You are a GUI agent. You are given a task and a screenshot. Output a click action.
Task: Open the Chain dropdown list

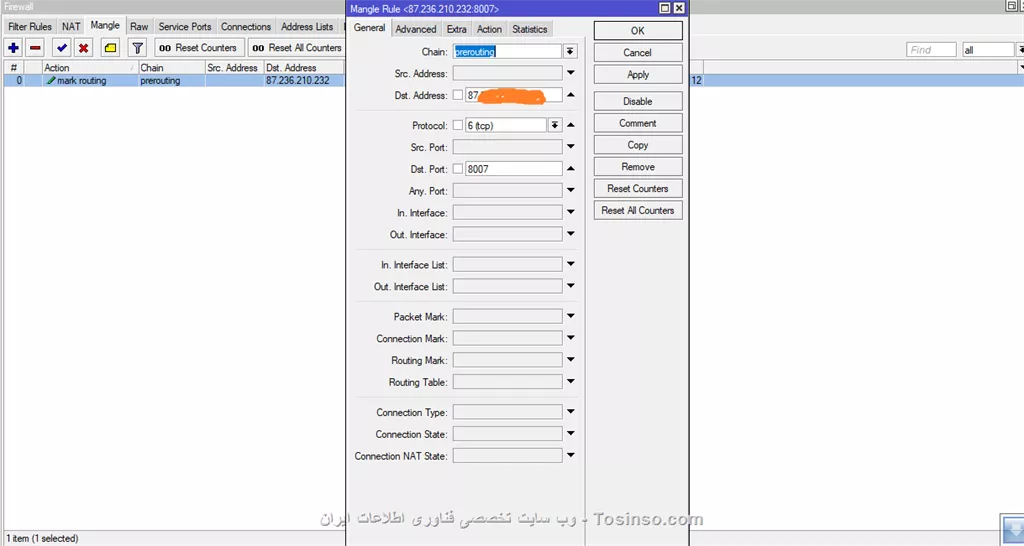click(x=570, y=52)
